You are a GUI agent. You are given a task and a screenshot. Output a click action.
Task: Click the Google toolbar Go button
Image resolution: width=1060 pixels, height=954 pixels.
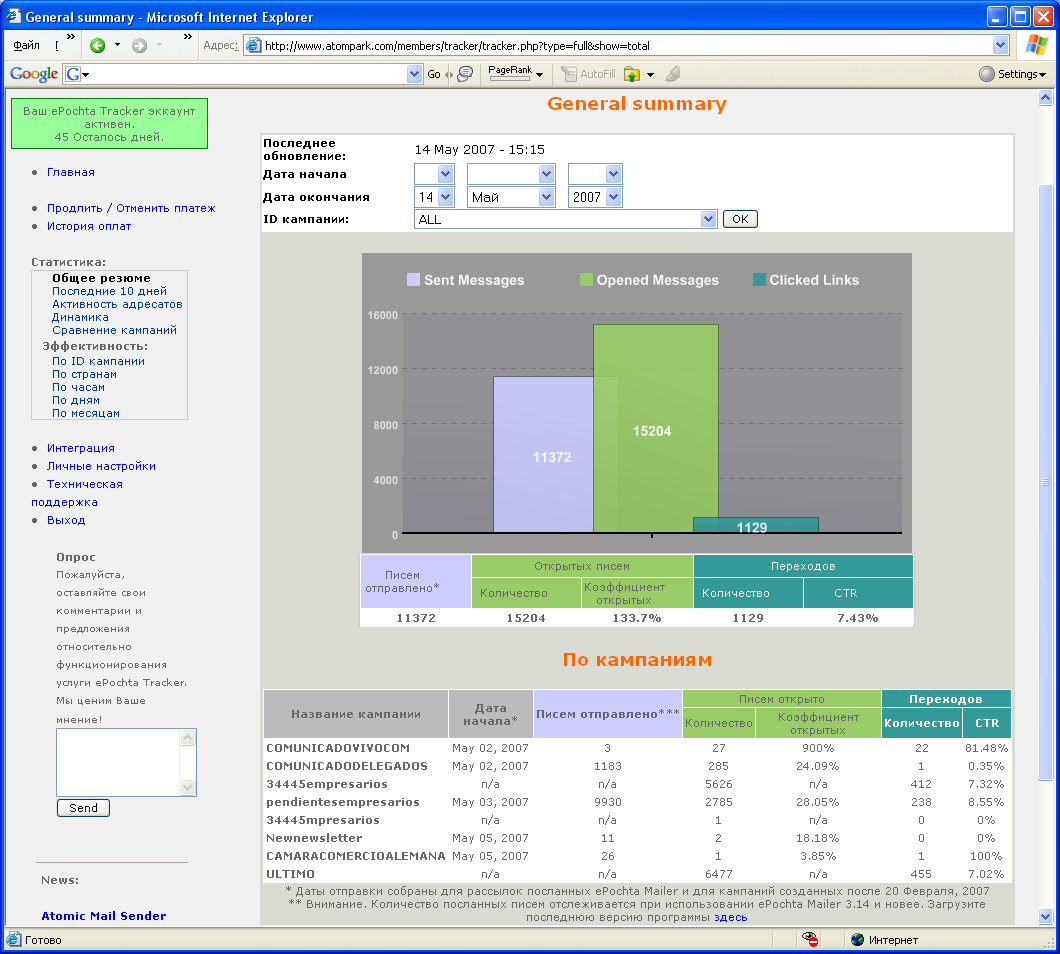(433, 74)
